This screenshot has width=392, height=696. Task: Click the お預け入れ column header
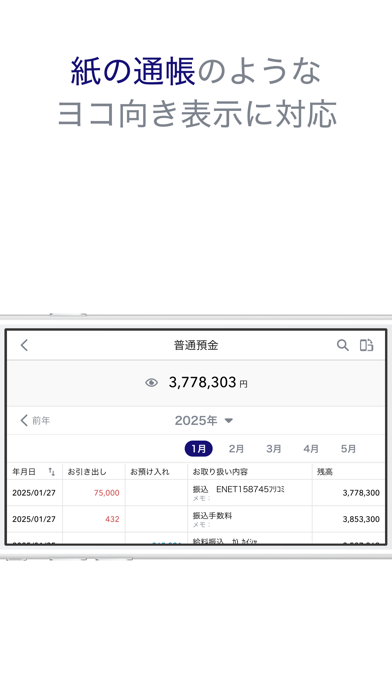click(150, 472)
